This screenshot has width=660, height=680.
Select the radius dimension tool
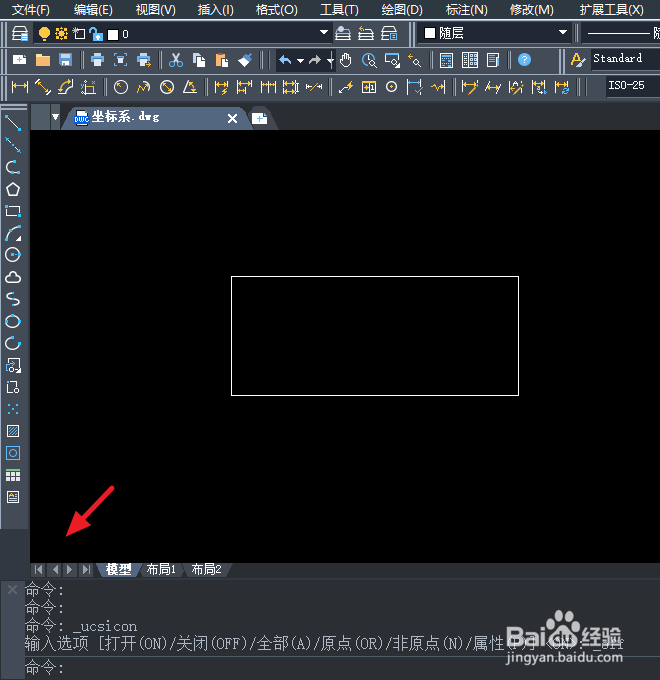click(121, 87)
